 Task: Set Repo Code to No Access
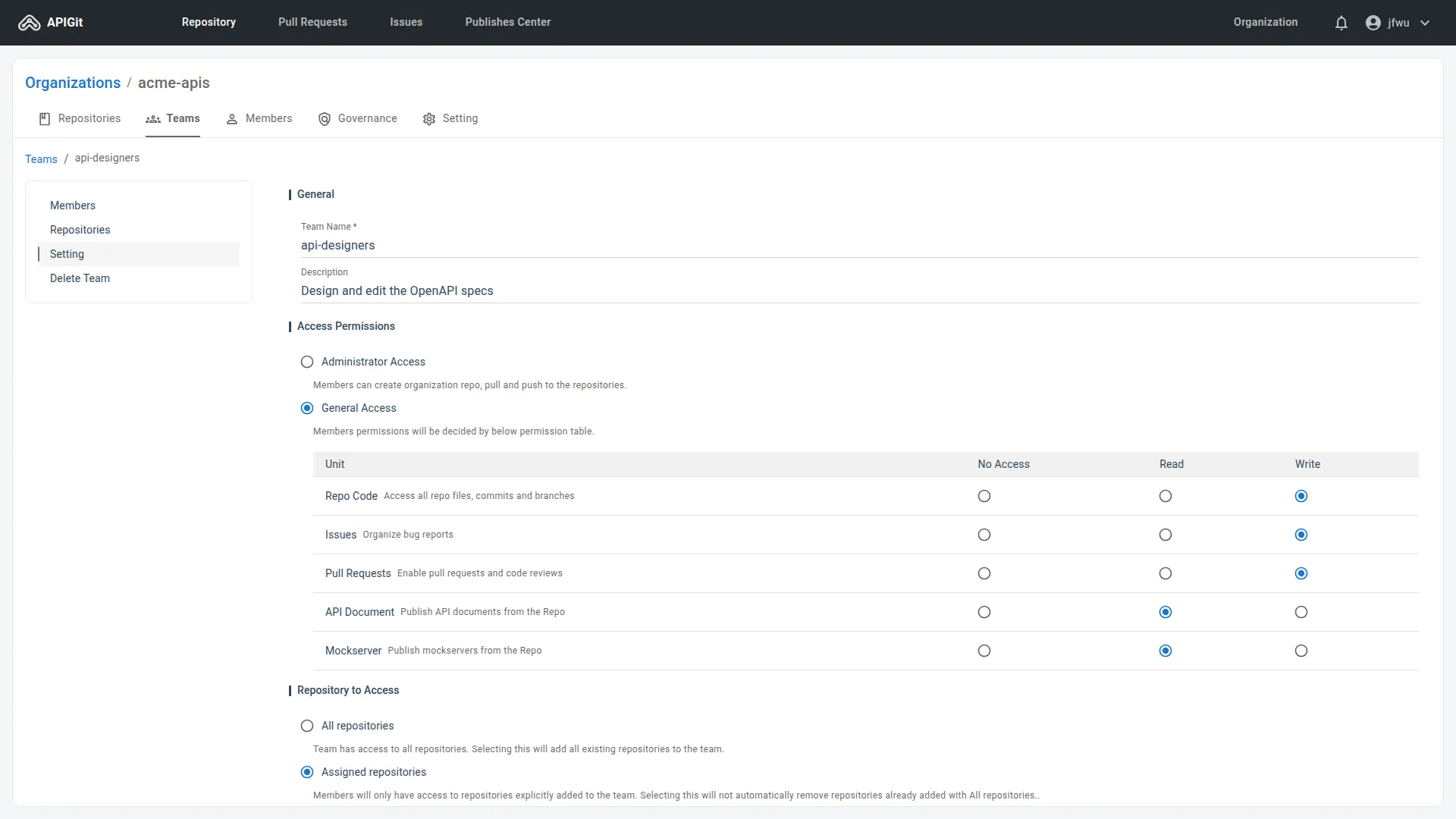point(984,497)
